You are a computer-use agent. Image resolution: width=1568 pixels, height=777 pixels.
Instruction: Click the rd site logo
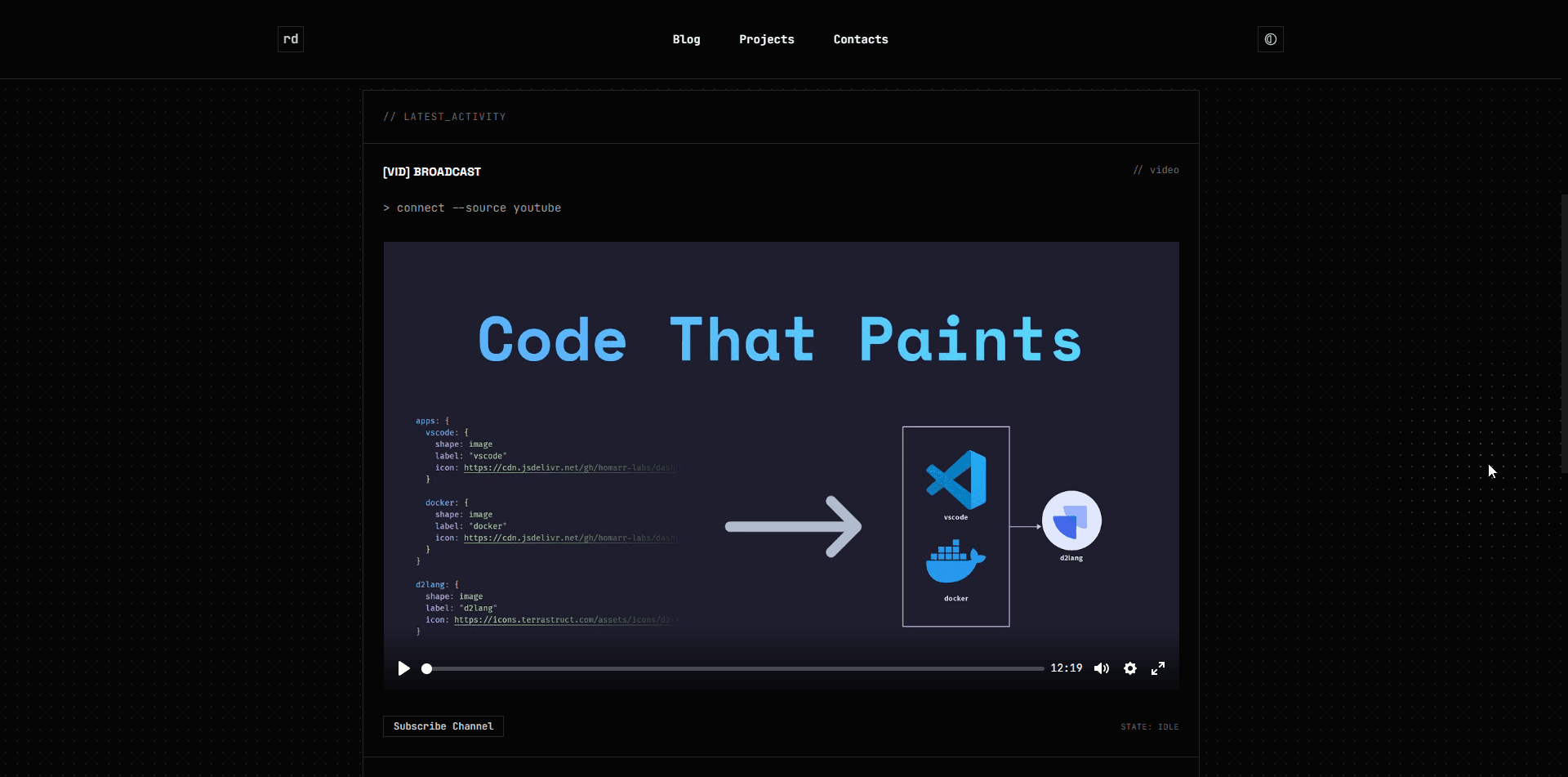click(x=291, y=39)
